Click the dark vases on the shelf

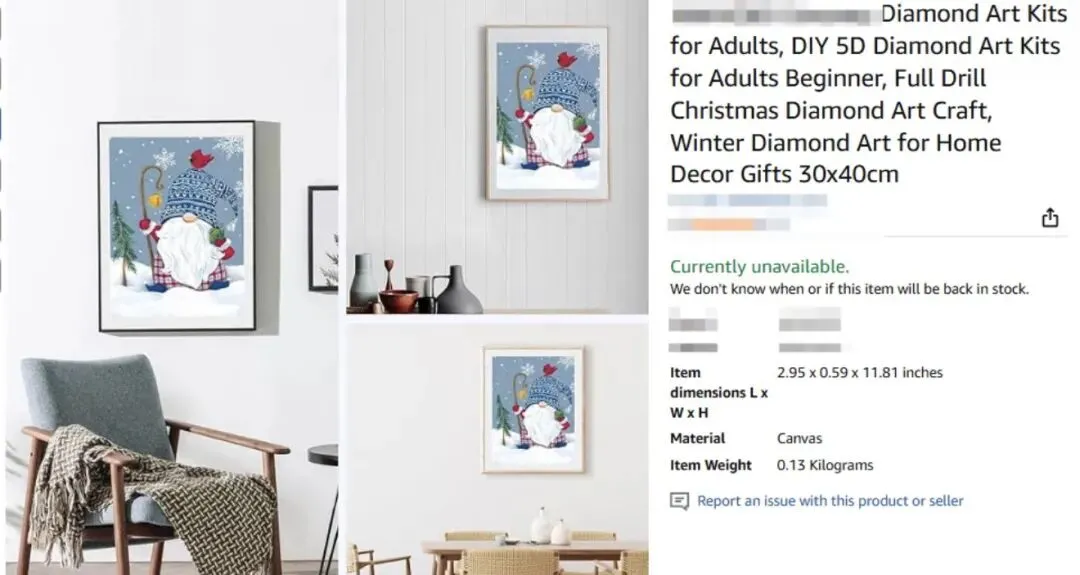point(416,286)
